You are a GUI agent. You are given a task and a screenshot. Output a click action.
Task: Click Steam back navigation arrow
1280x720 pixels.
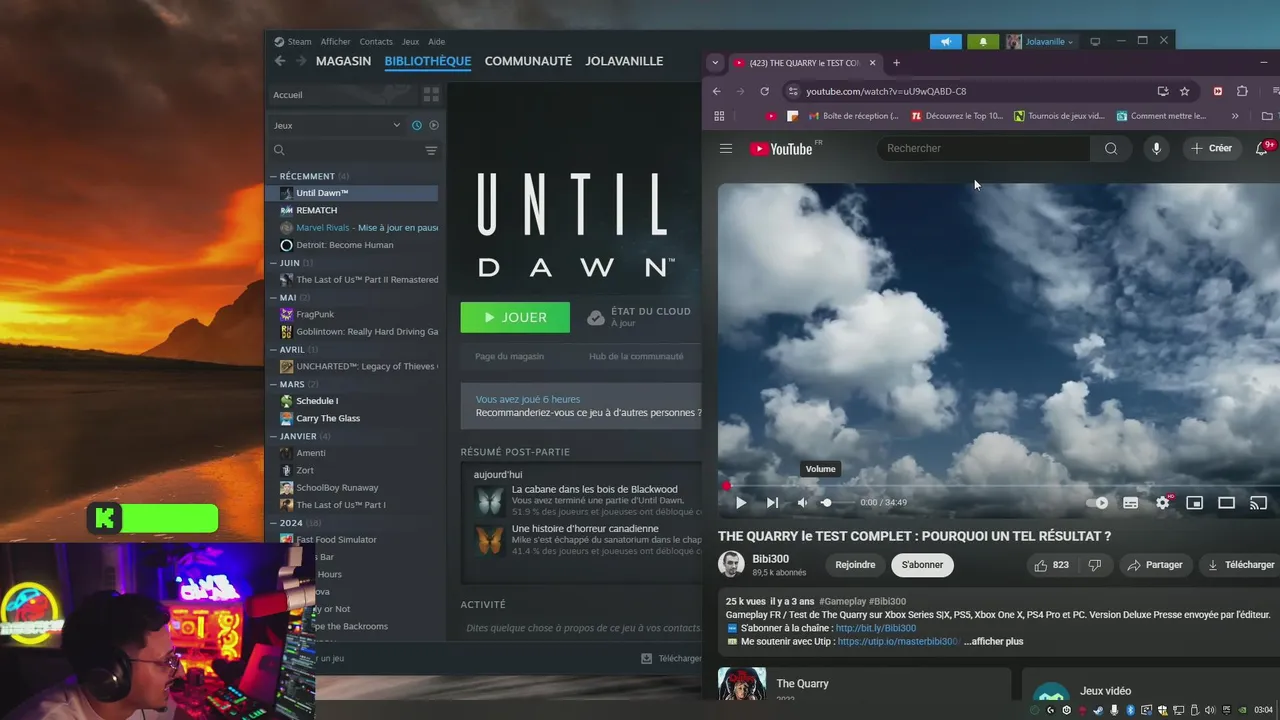[x=280, y=61]
